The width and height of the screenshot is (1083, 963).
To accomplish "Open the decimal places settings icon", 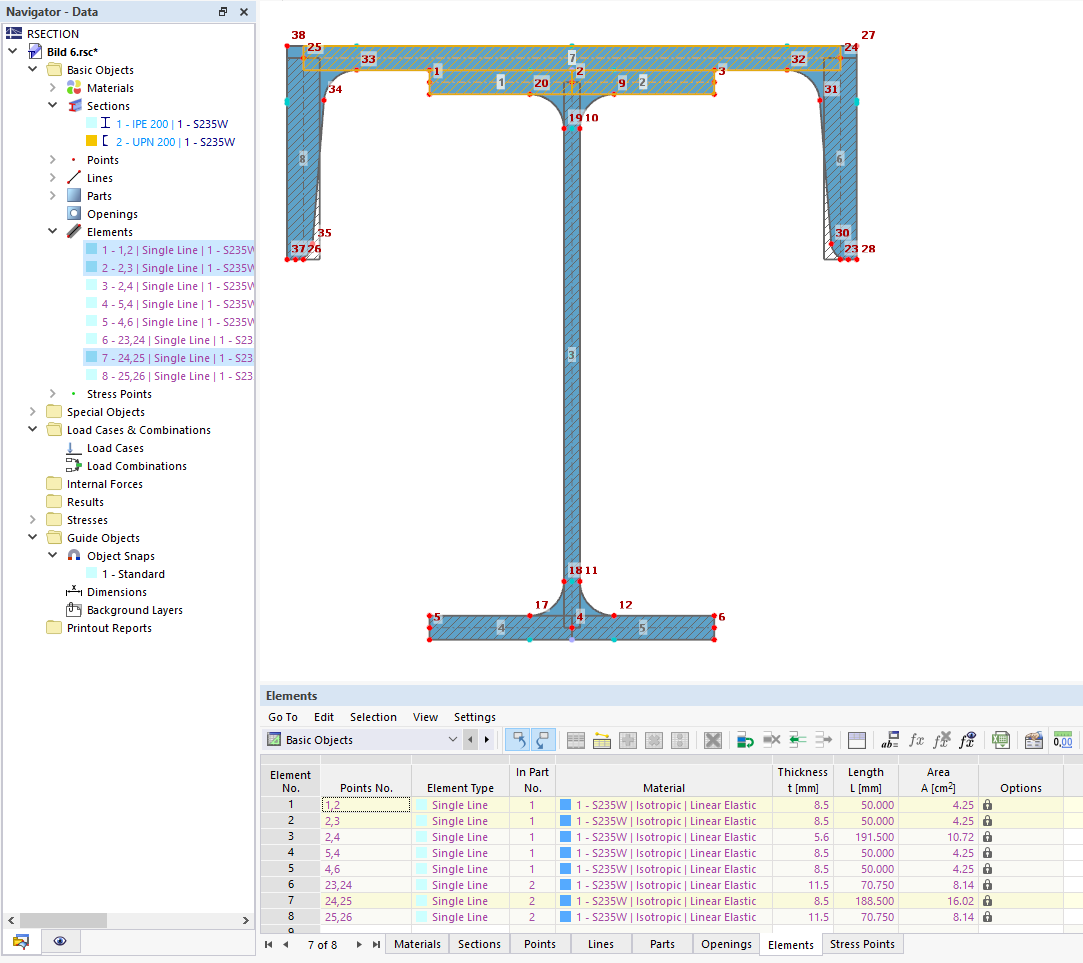I will coord(1062,740).
